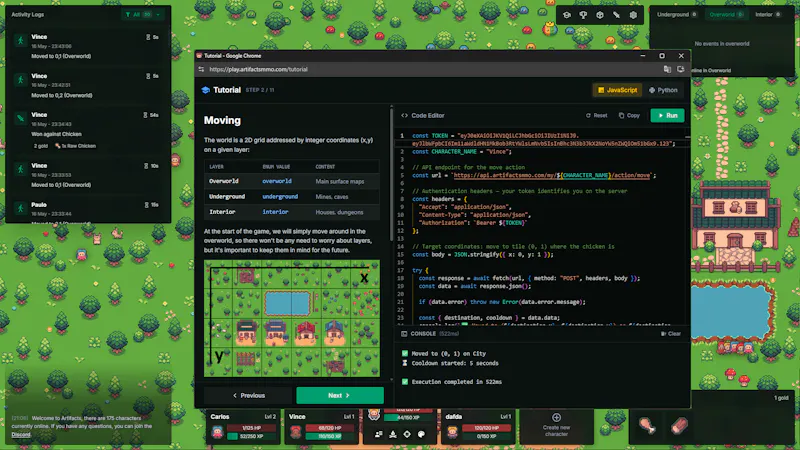Click the character list icon in bottom action bar
This screenshot has width=800, height=450.
[x=379, y=434]
